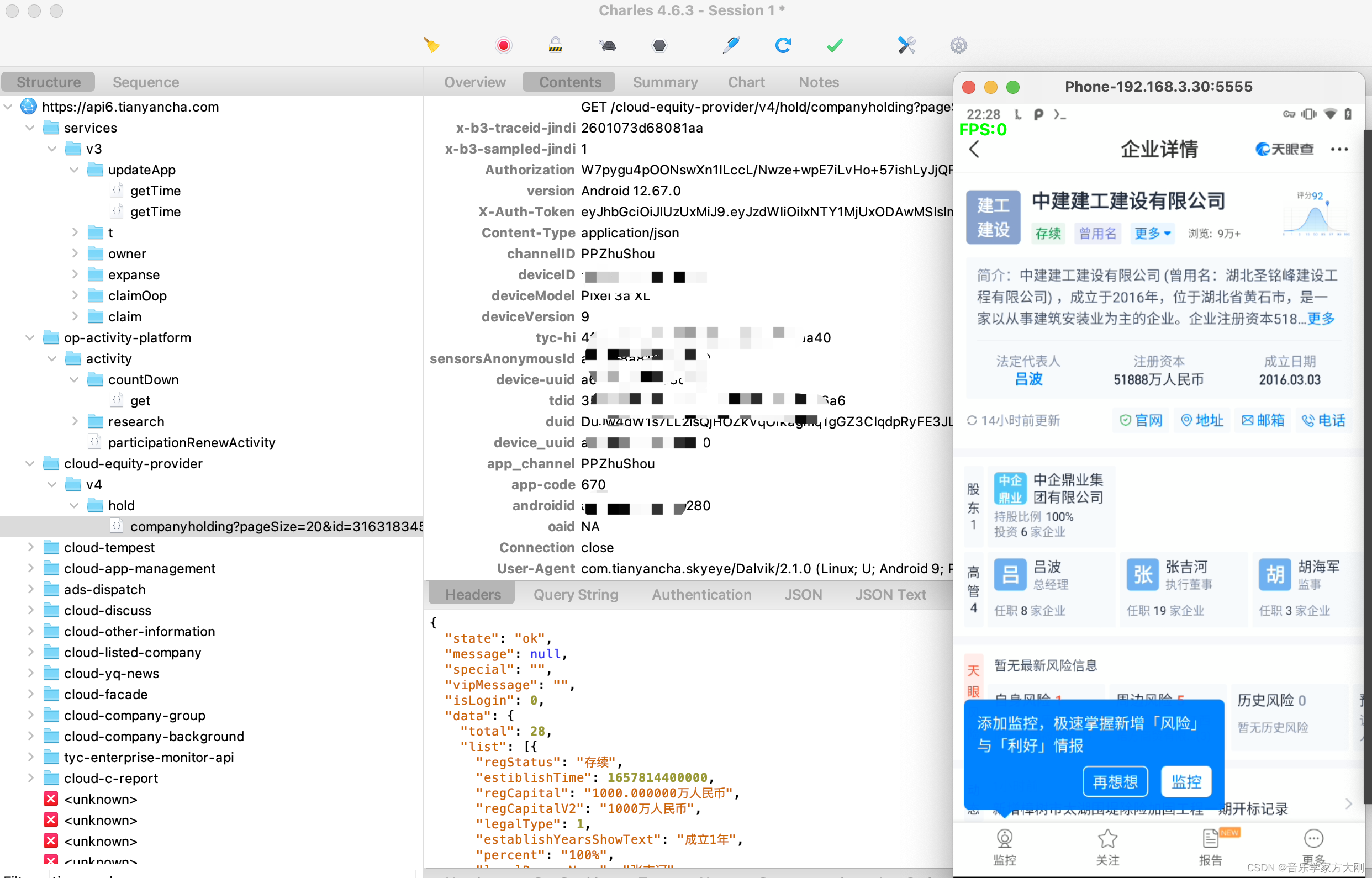
Task: Open executive 张吉河 card
Action: (1184, 590)
